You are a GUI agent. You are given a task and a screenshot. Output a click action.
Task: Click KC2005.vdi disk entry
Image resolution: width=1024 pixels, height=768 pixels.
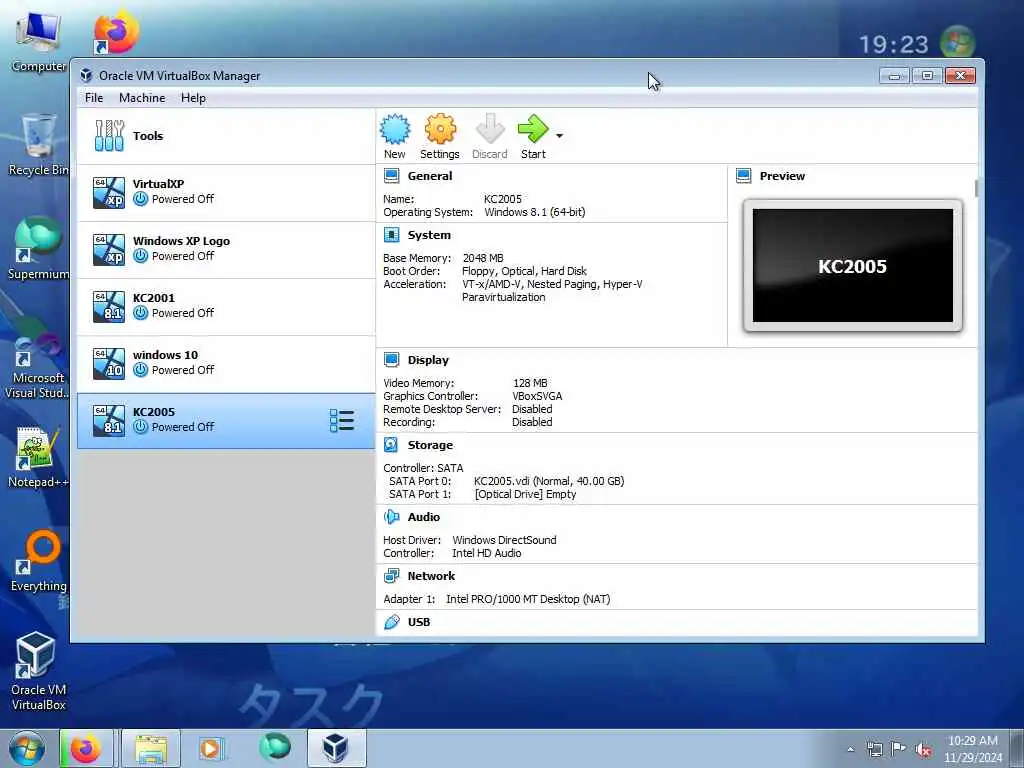click(x=549, y=481)
